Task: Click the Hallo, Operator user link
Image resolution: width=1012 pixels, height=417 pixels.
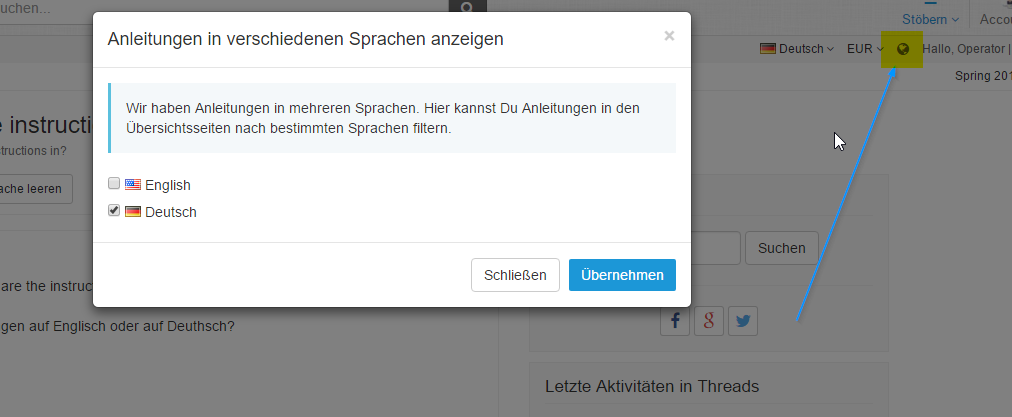Action: point(963,49)
